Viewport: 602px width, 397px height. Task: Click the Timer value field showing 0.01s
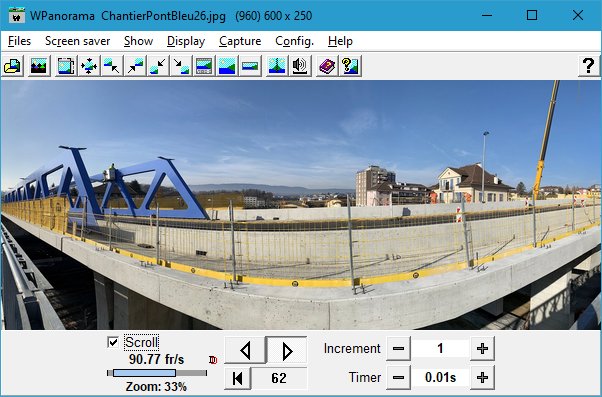click(x=440, y=377)
